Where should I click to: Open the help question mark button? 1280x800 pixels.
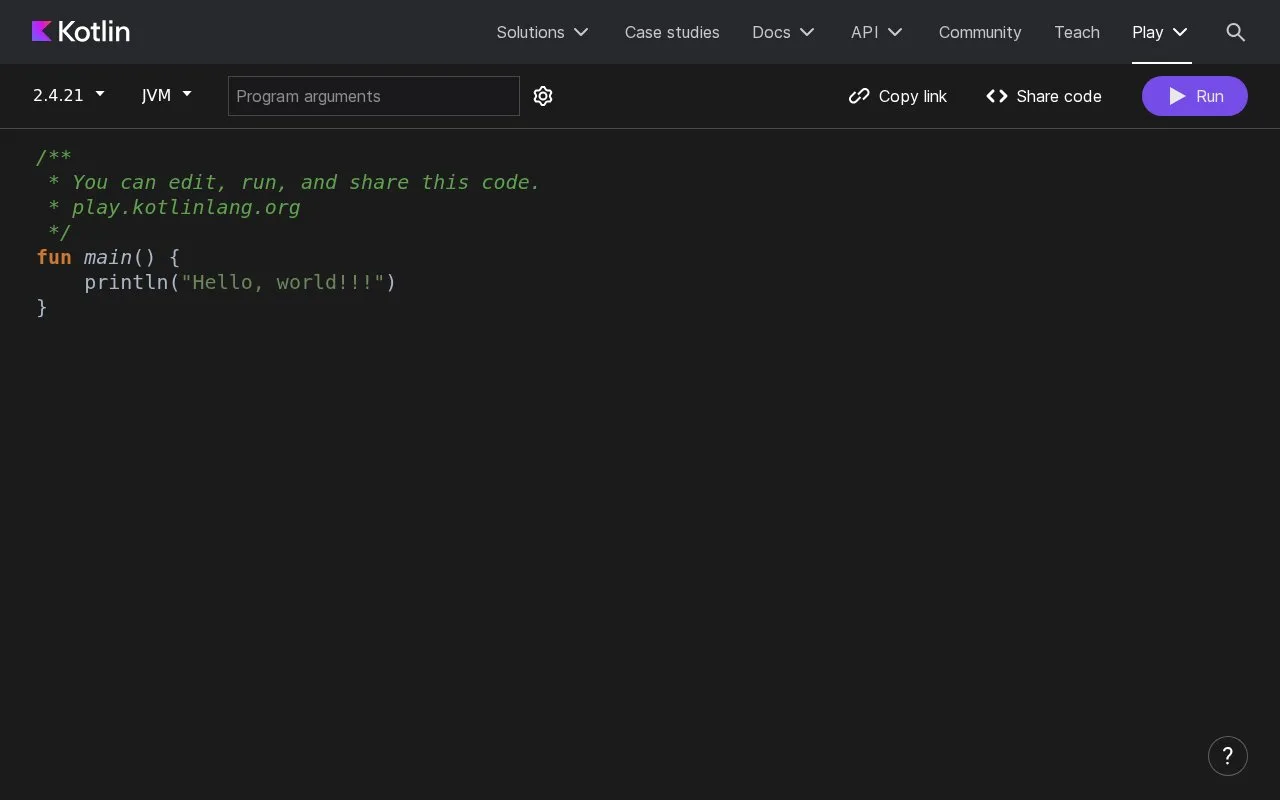click(1227, 756)
